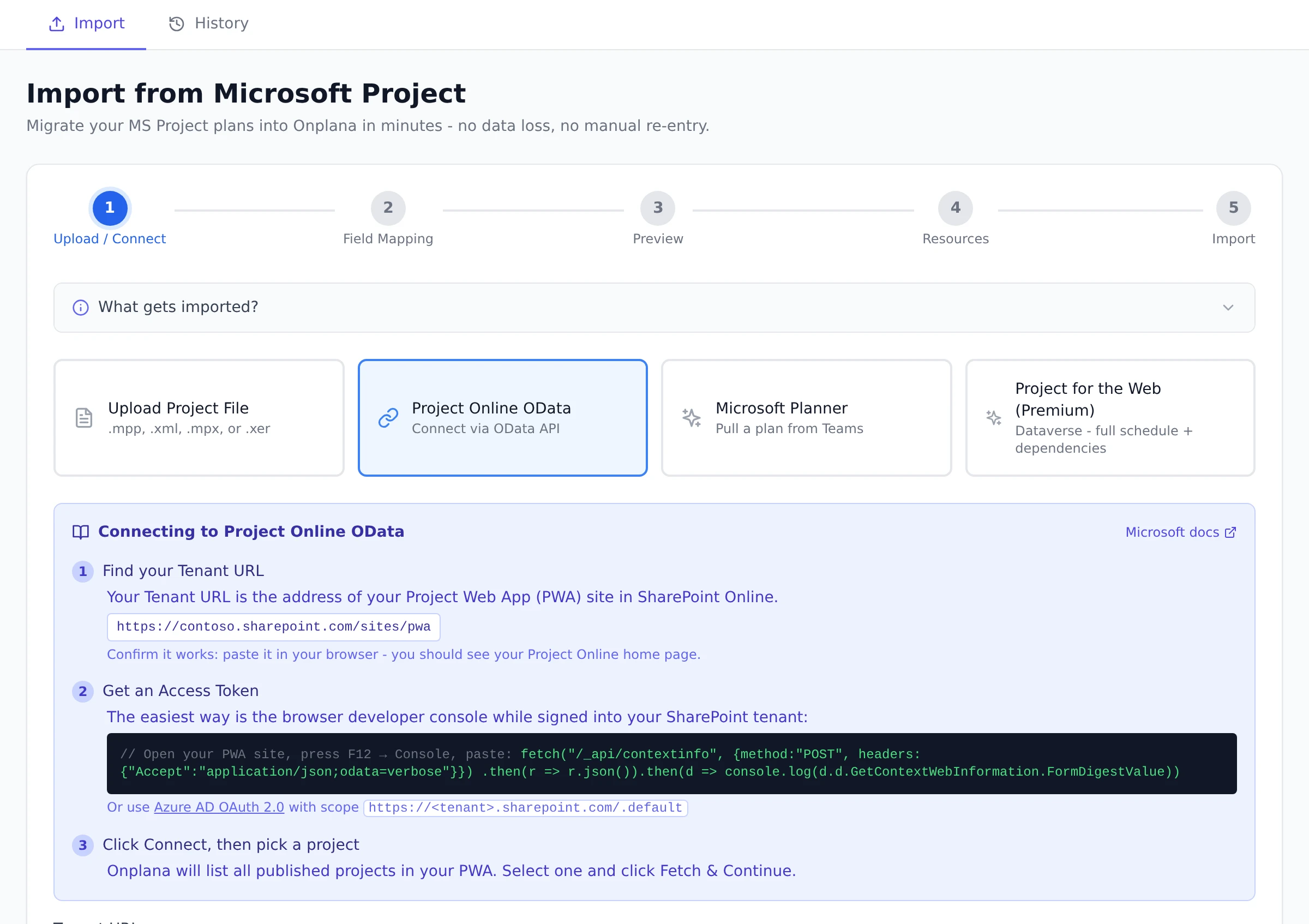Click the Get an Access Token step title
The width and height of the screenshot is (1309, 924).
pos(180,691)
